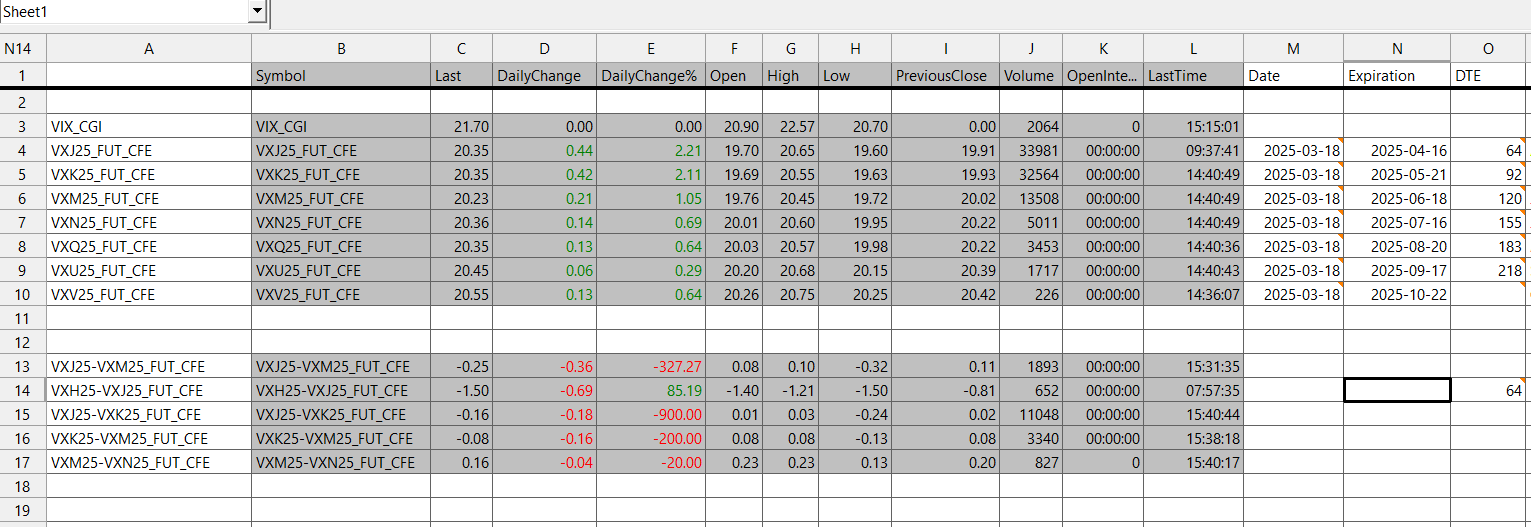Click daily change 0.44 for VXJ25
The image size is (1531, 527).
tap(545, 151)
